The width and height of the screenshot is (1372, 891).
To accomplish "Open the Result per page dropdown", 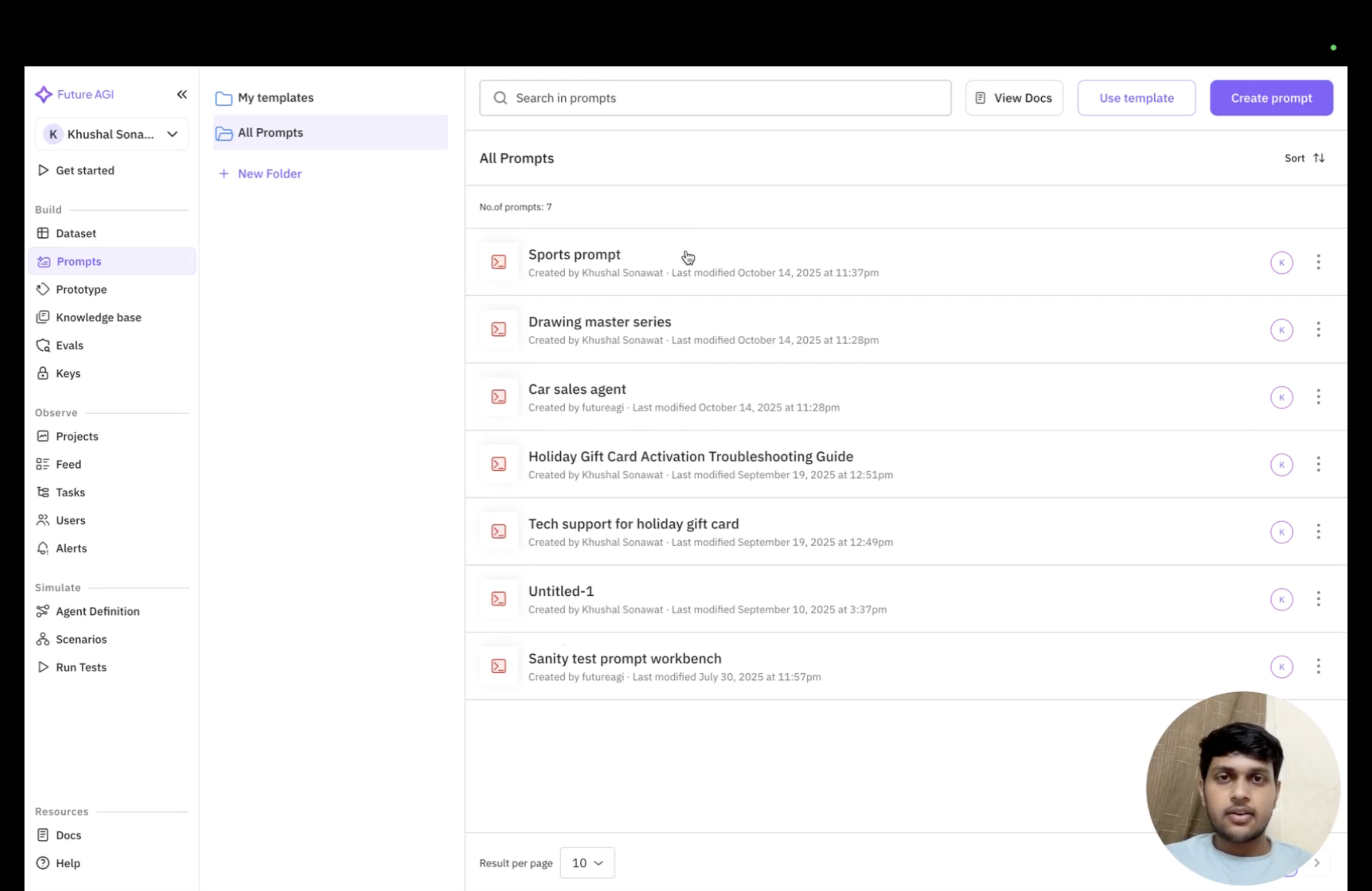I will click(587, 863).
